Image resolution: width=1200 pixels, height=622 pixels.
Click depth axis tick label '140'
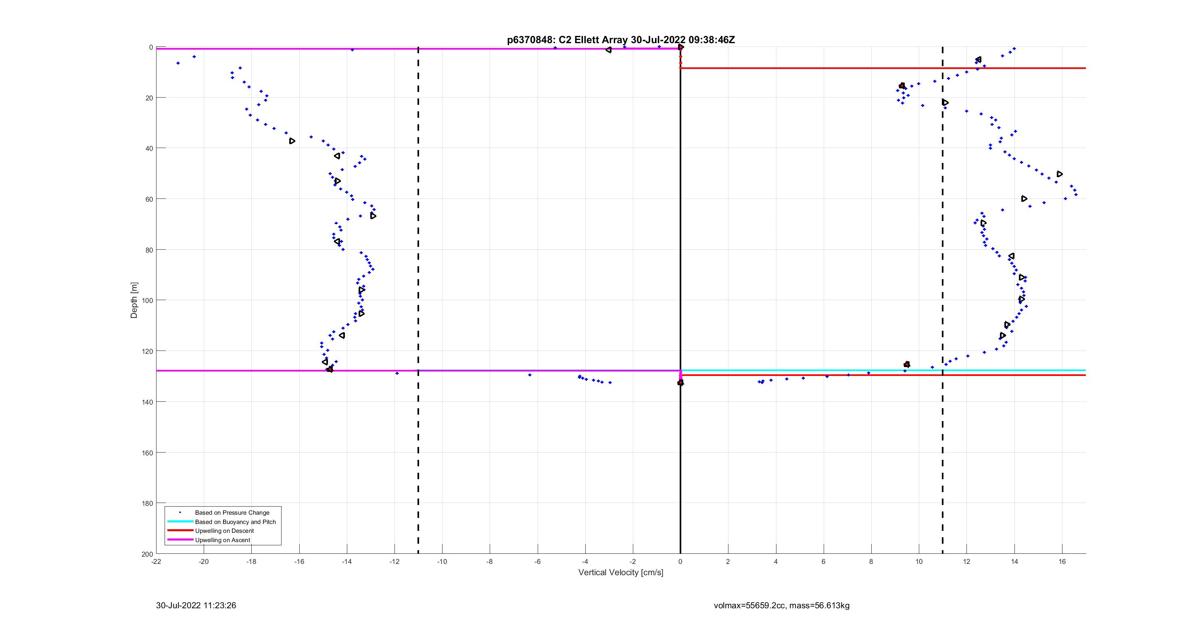(x=146, y=402)
